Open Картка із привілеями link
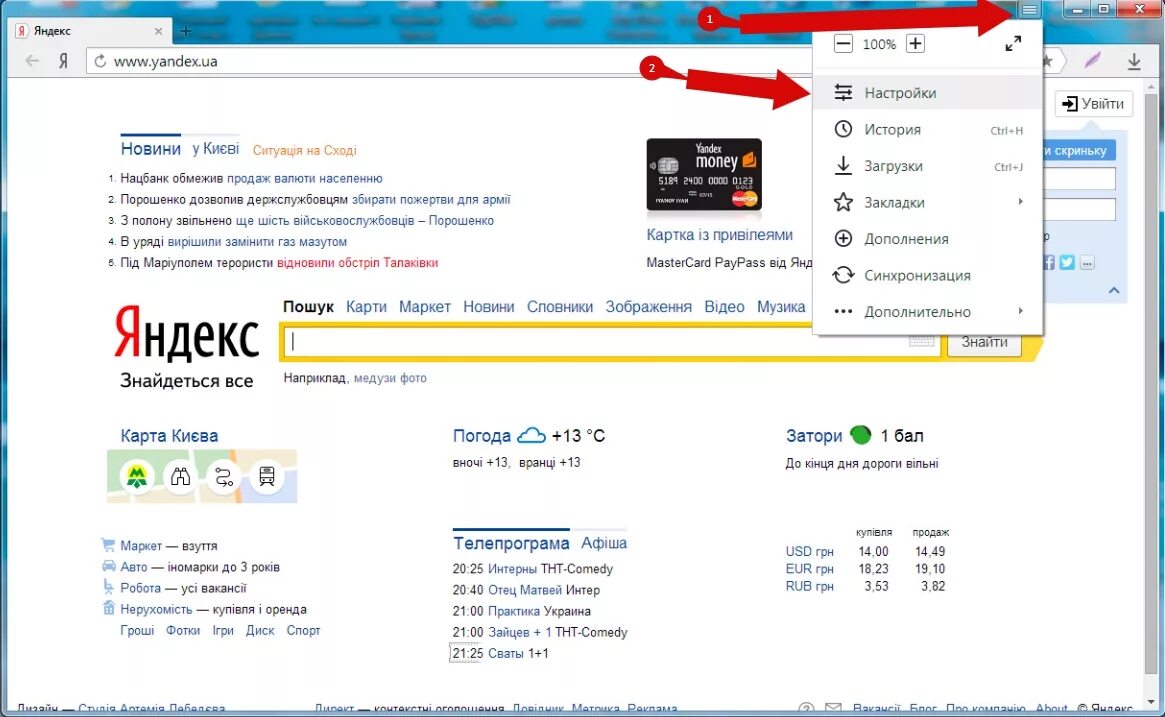This screenshot has width=1165, height=717. (719, 235)
